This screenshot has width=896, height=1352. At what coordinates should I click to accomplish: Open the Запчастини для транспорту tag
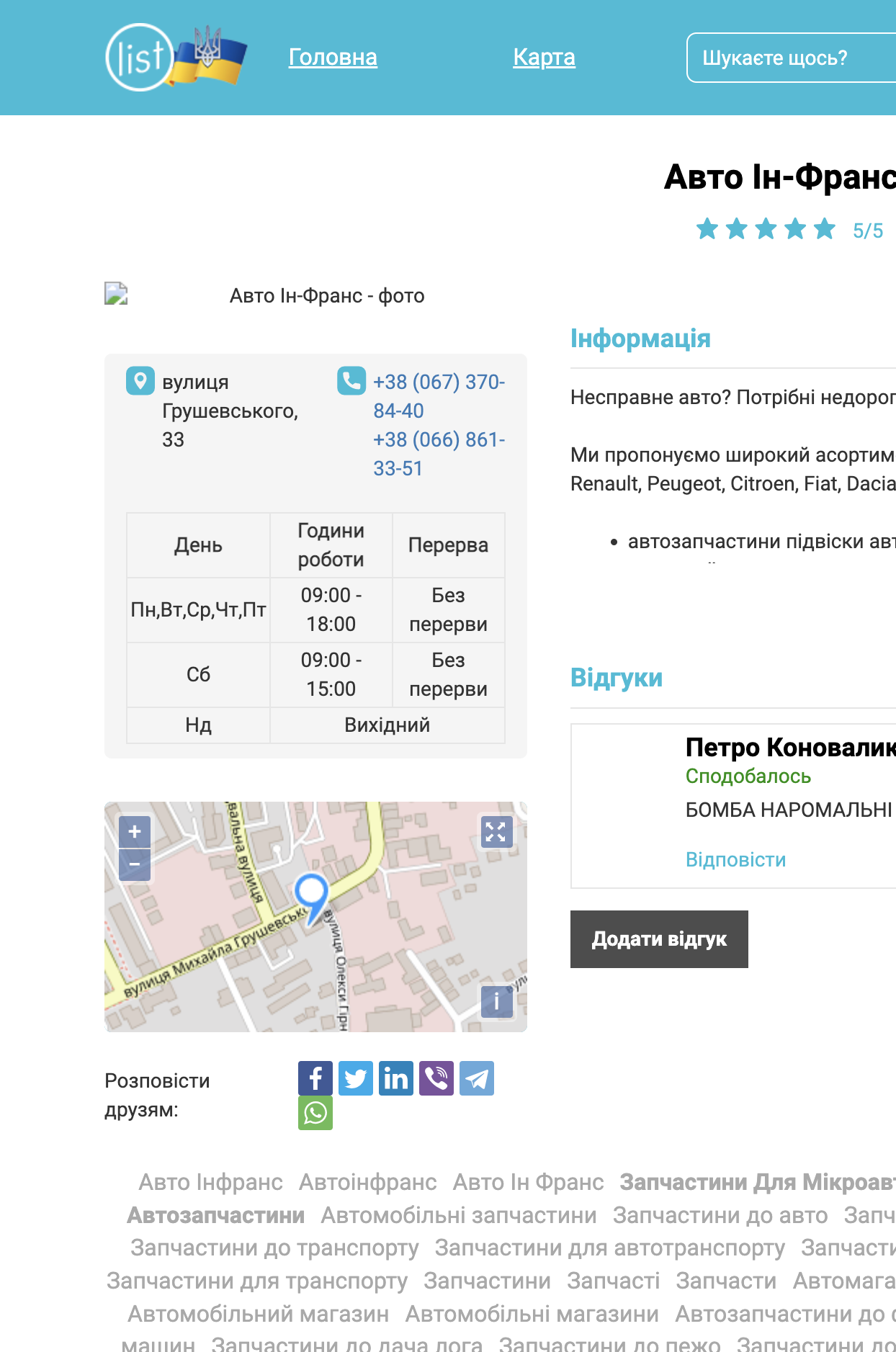click(257, 1281)
